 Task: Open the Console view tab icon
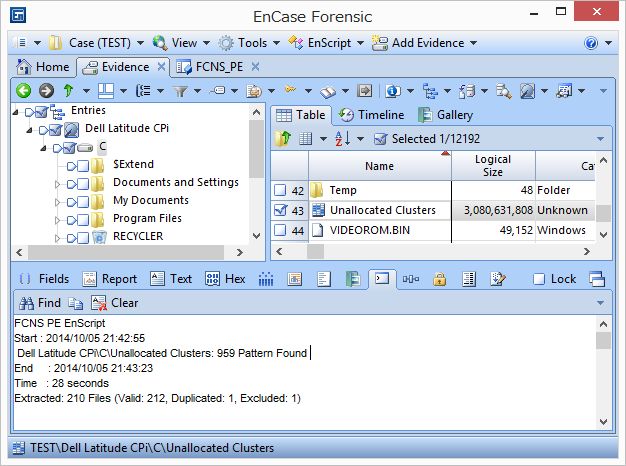click(x=382, y=278)
